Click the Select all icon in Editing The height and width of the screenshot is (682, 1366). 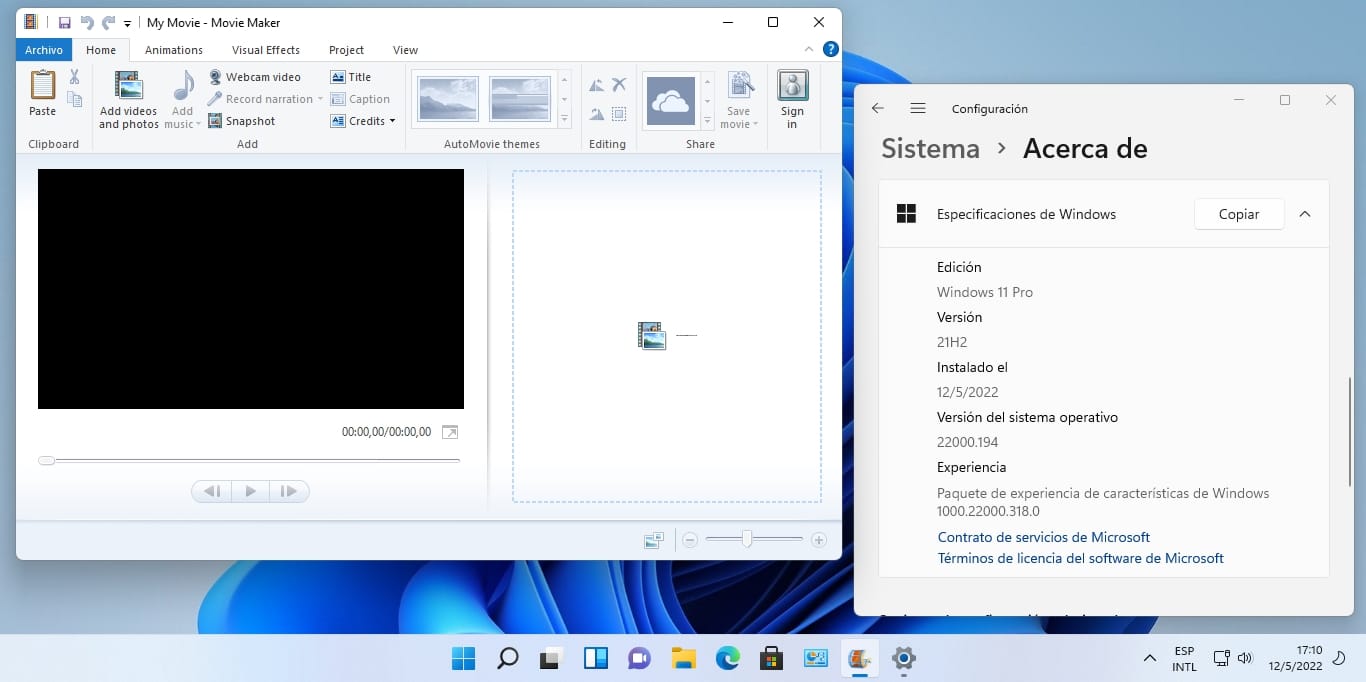pyautogui.click(x=619, y=114)
